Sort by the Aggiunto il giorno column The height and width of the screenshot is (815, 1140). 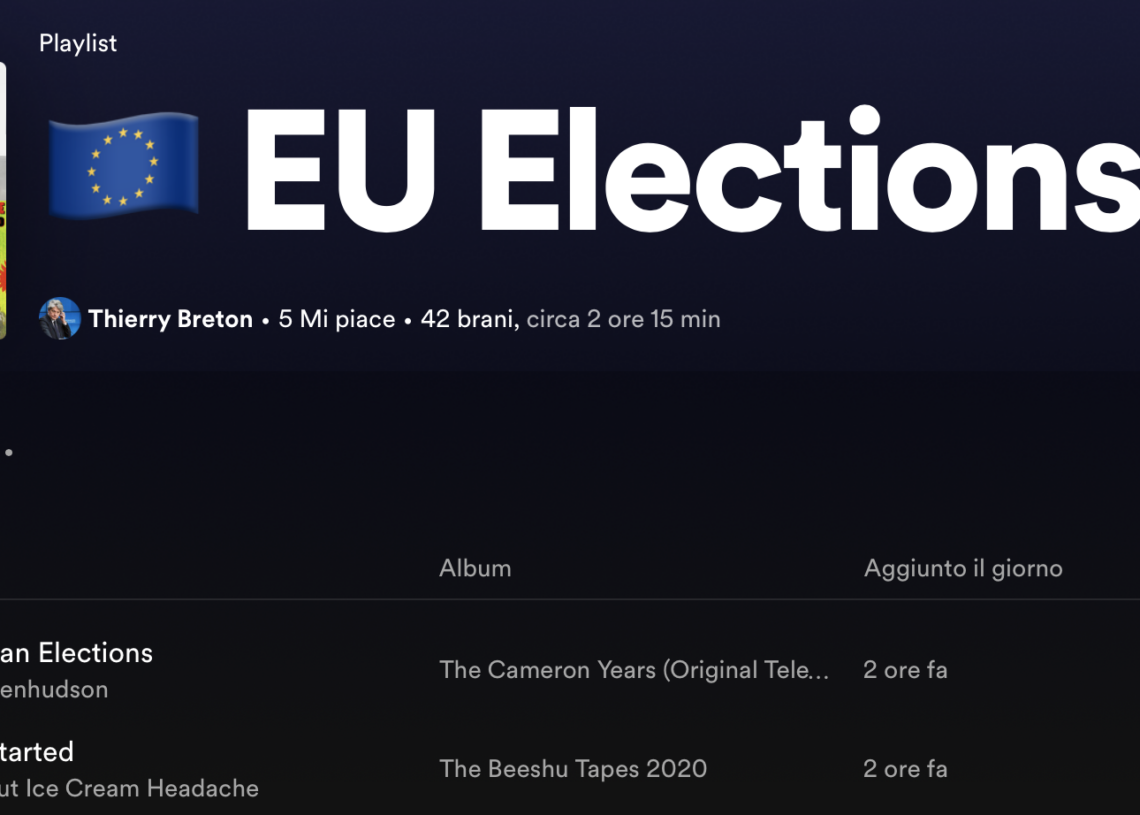pyautogui.click(x=963, y=568)
